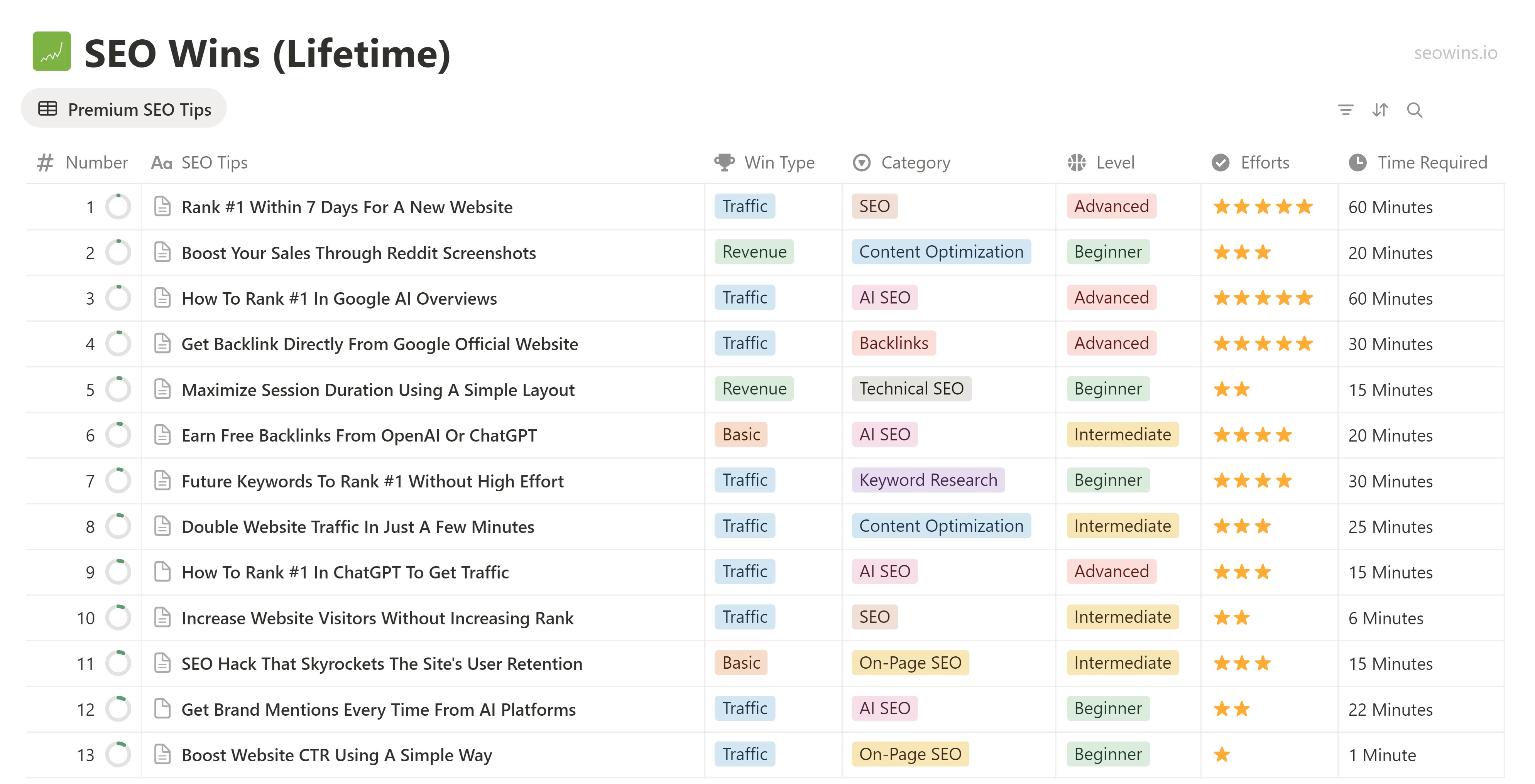Click progress ring for row 5

118,389
